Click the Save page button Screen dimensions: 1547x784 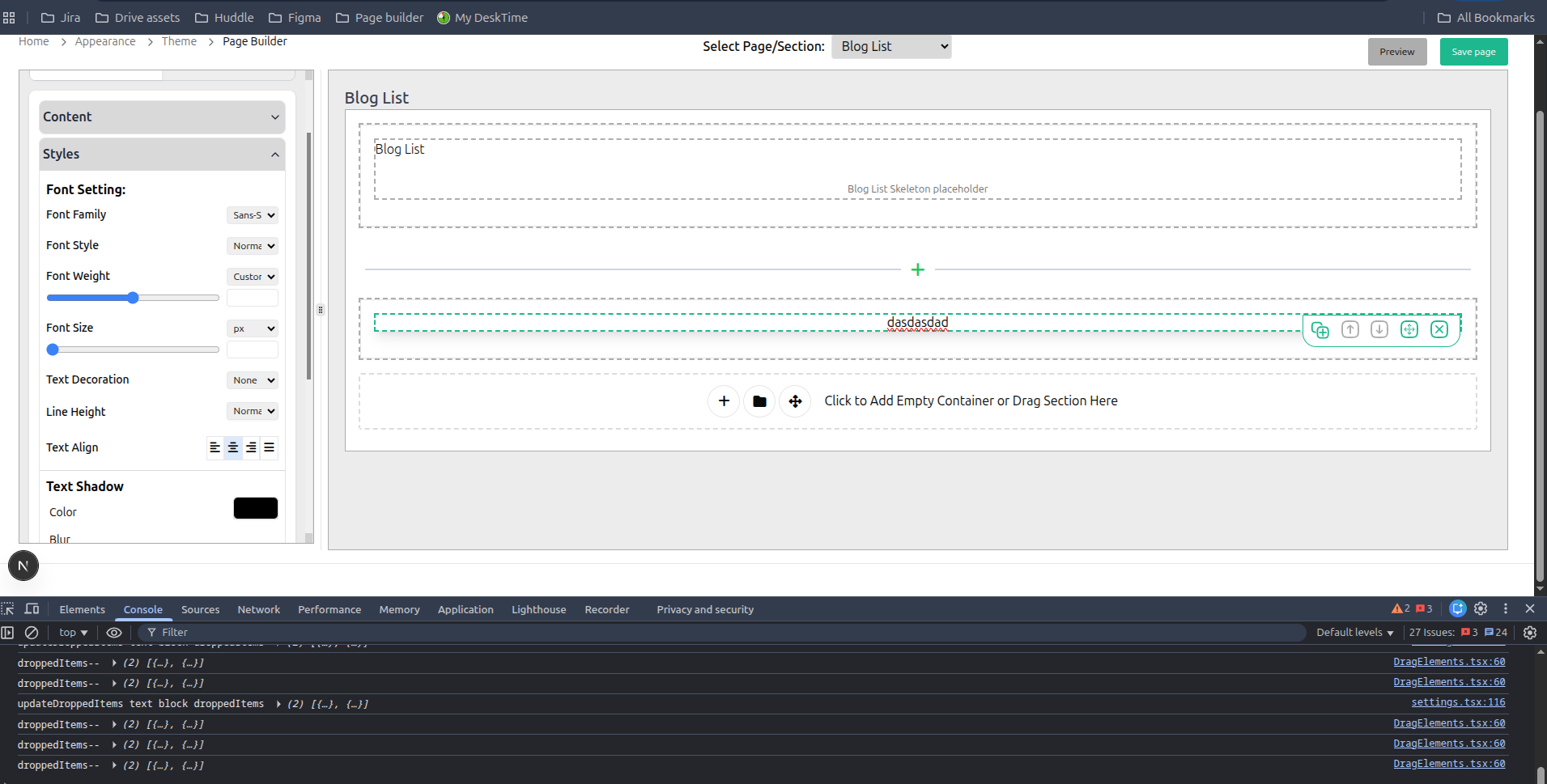tap(1473, 52)
